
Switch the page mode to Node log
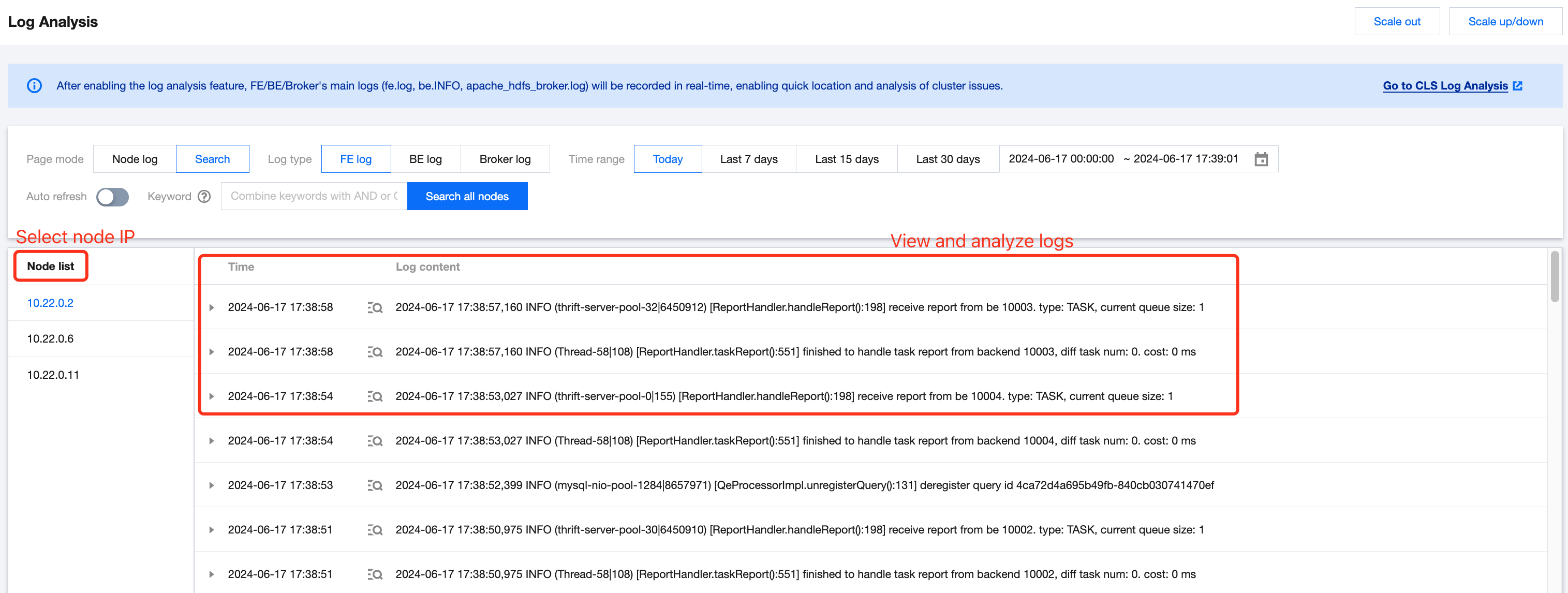point(135,159)
